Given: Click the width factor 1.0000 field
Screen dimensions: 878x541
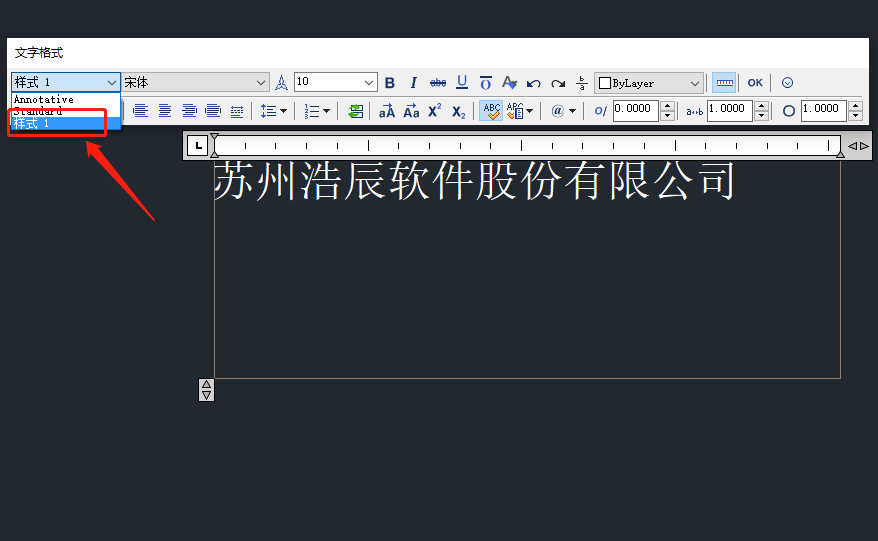Looking at the screenshot, I should tap(824, 111).
